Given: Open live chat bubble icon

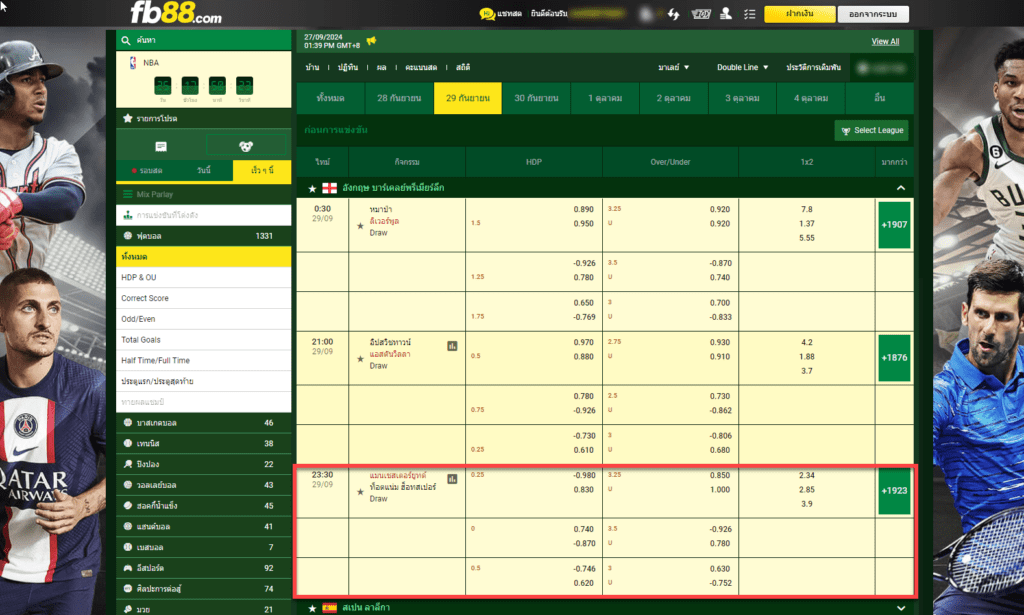Looking at the screenshot, I should point(487,14).
